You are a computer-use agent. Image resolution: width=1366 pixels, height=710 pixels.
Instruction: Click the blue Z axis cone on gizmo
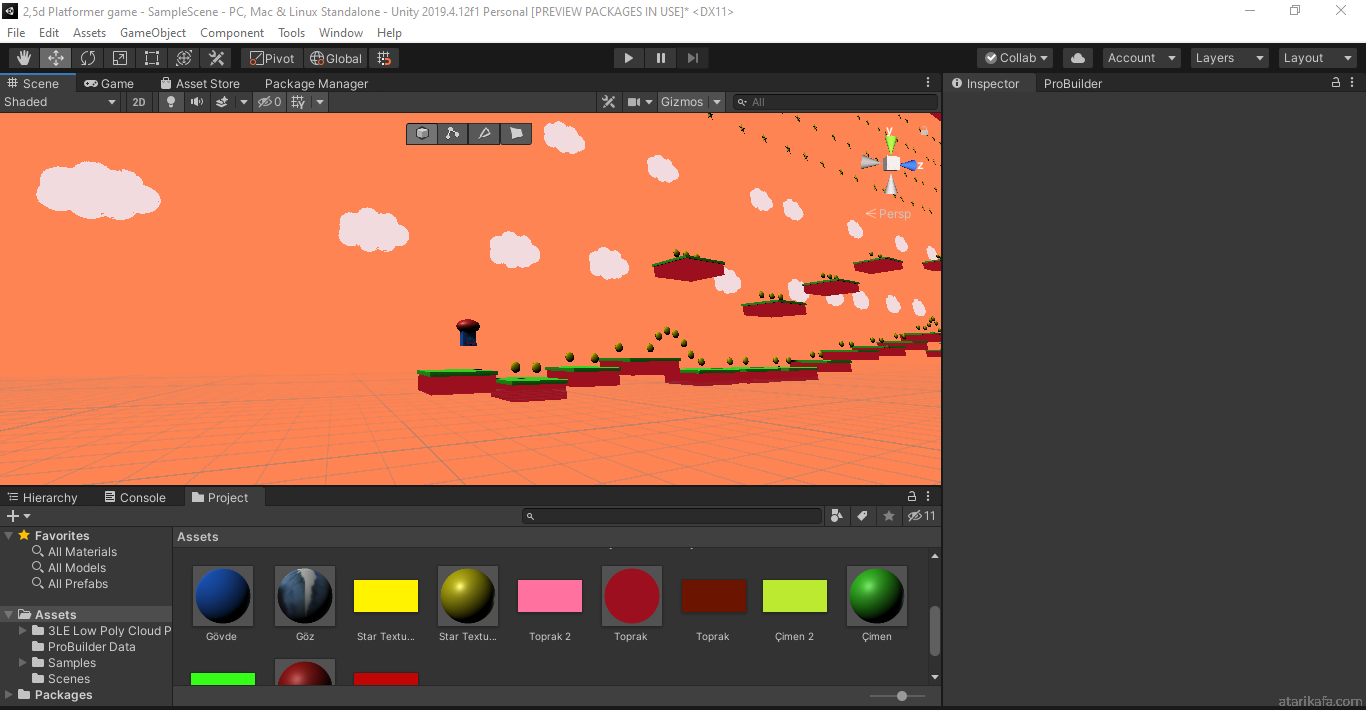[909, 165]
